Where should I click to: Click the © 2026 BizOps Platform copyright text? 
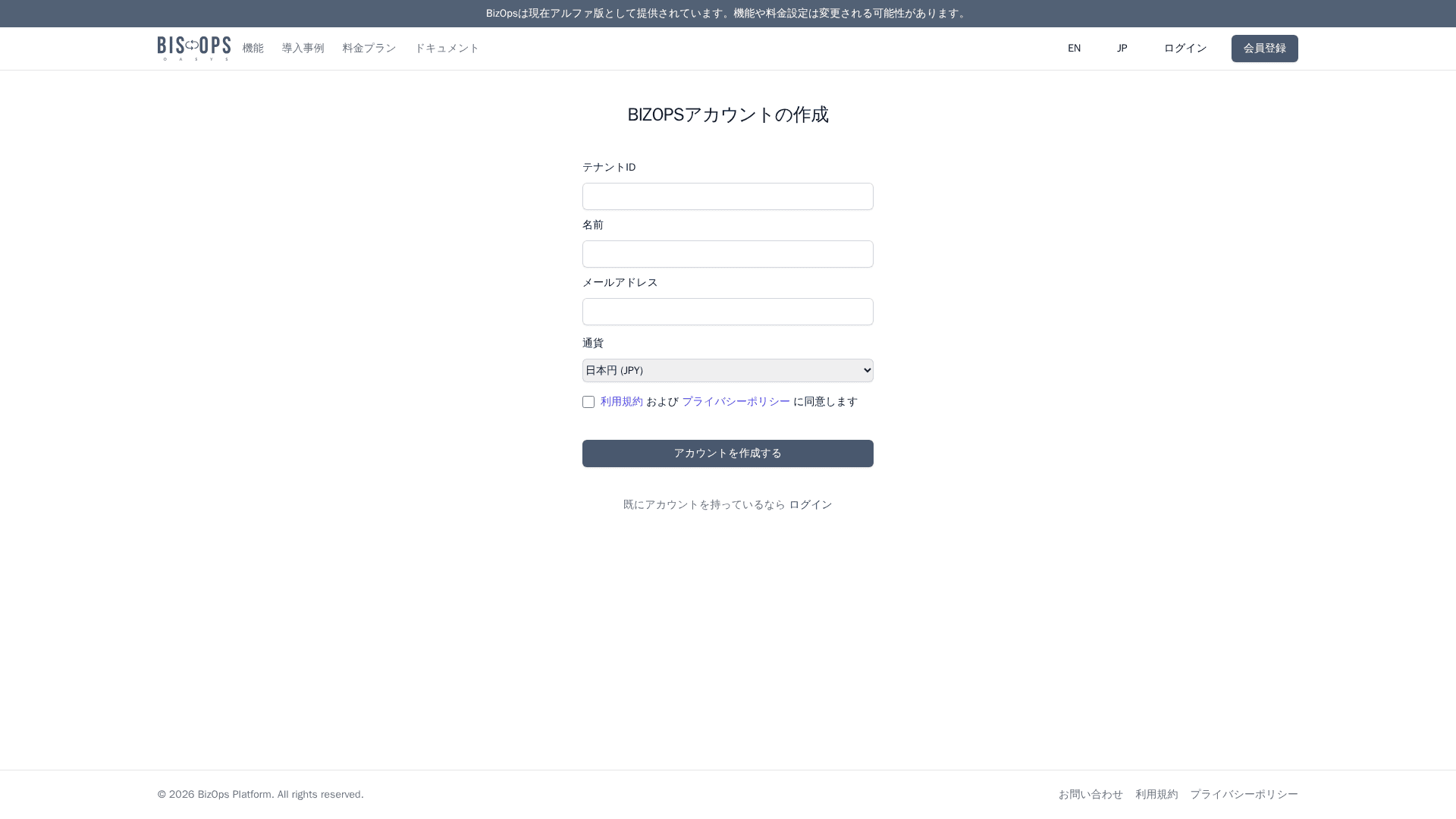tap(261, 795)
